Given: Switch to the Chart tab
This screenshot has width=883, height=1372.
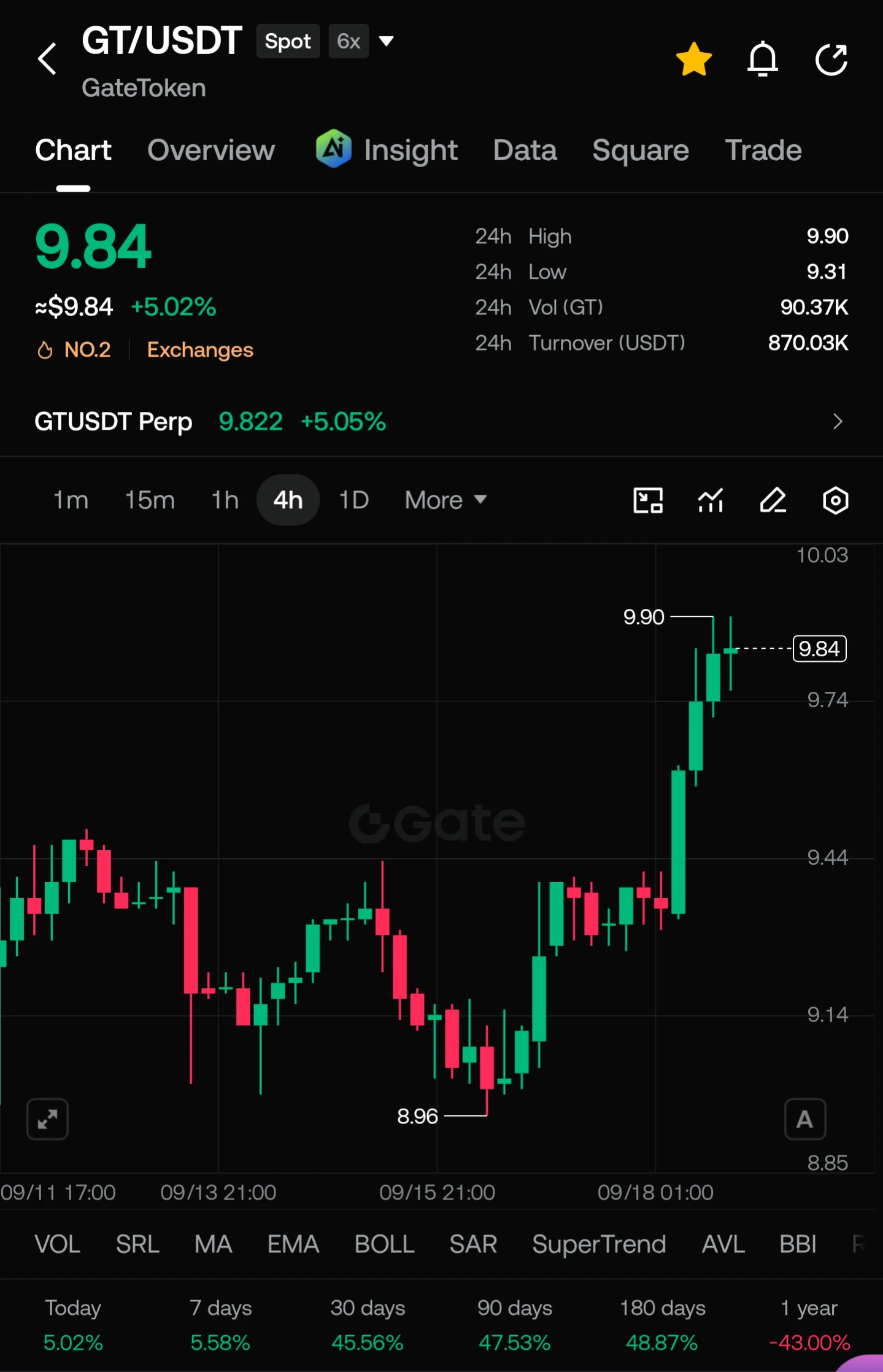Looking at the screenshot, I should 73,150.
